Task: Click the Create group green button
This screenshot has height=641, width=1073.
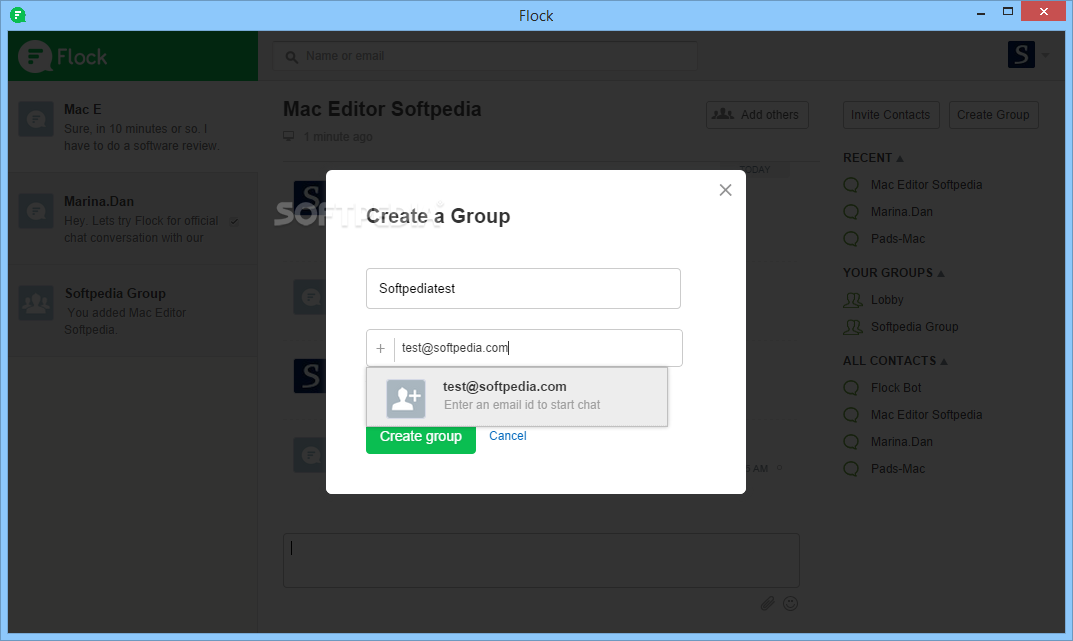Action: tap(421, 438)
